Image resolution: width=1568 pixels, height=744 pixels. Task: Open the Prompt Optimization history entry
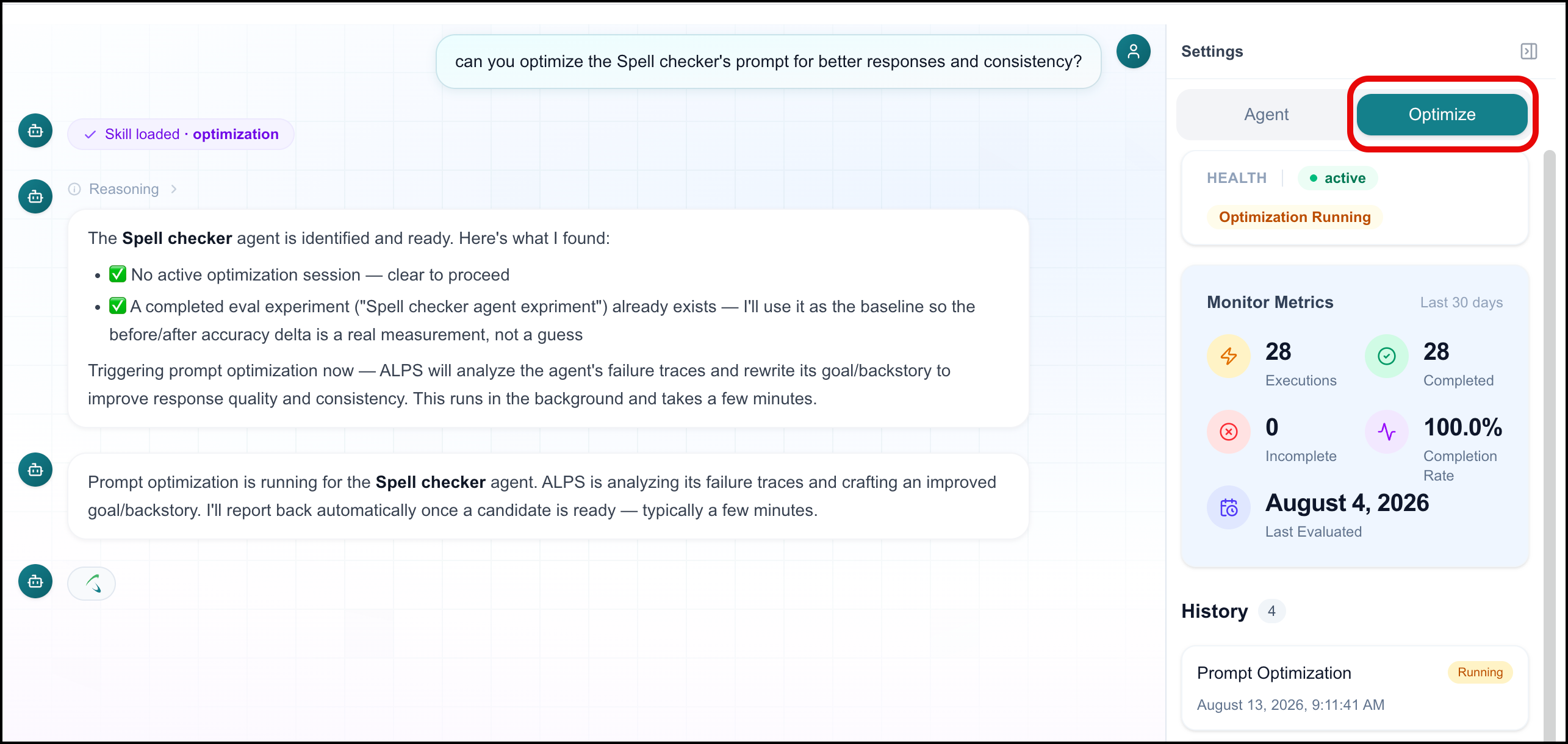1354,688
